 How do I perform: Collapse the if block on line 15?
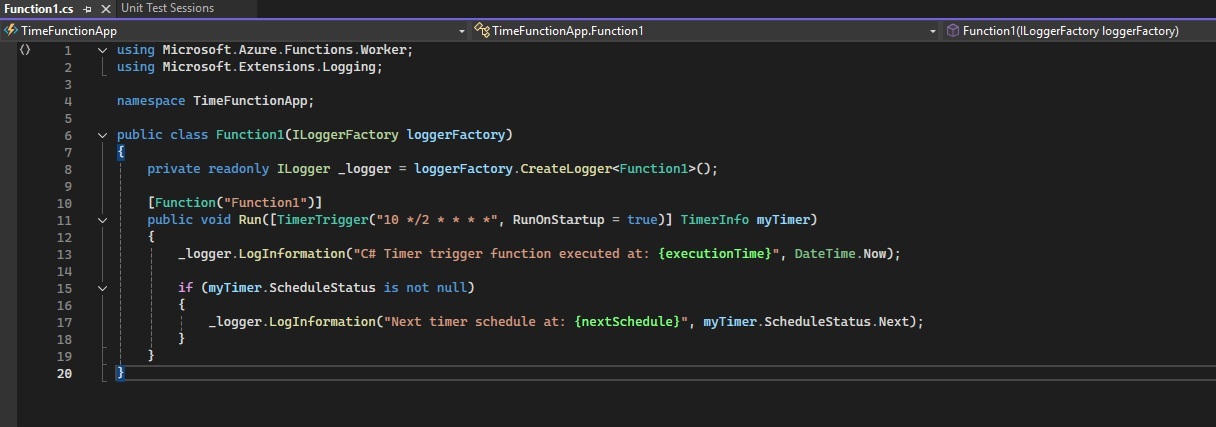pyautogui.click(x=103, y=288)
